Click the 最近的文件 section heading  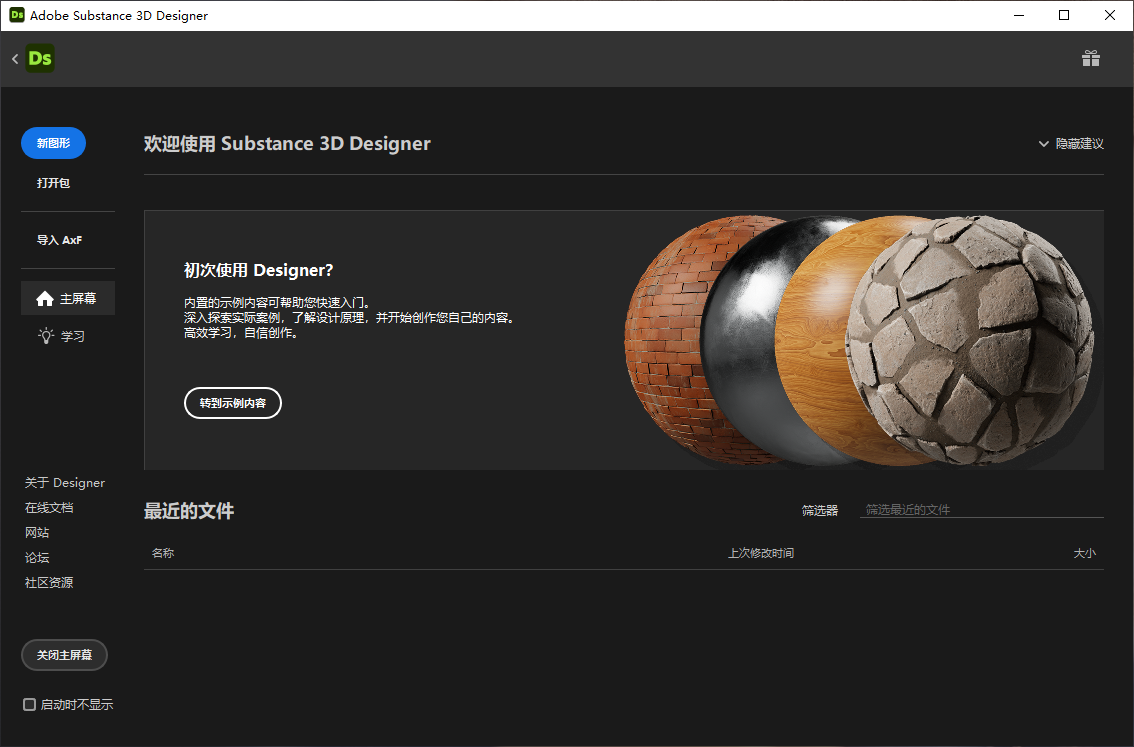tap(189, 511)
